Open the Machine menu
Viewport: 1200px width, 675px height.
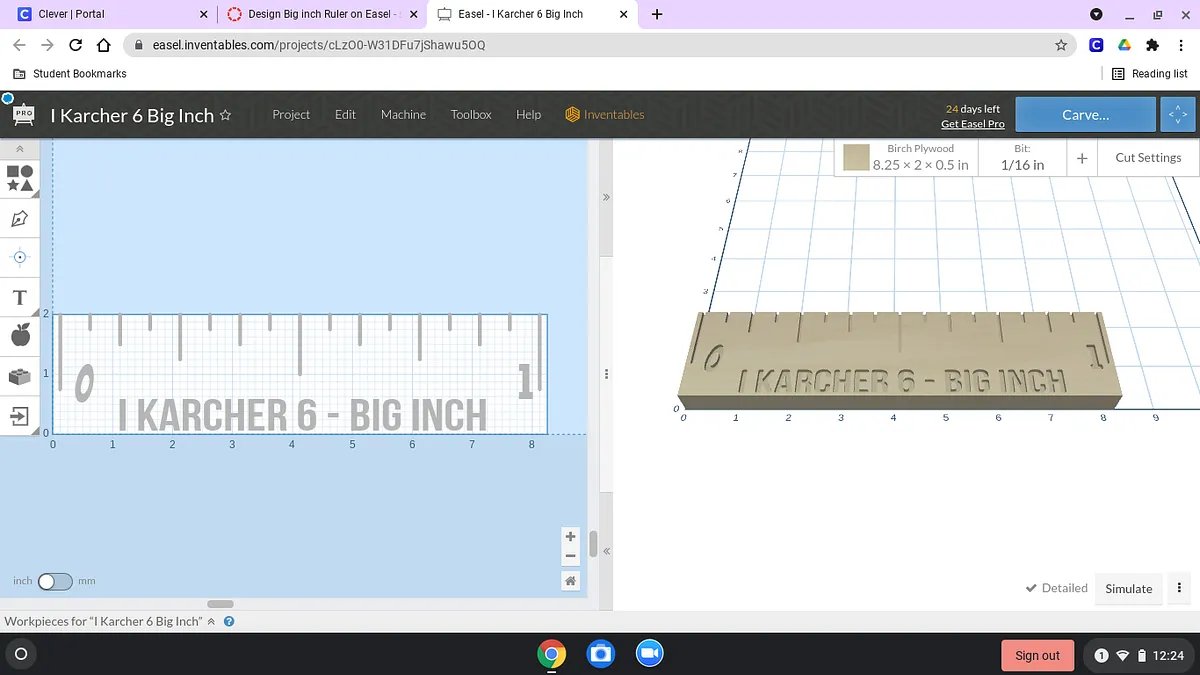pos(403,115)
